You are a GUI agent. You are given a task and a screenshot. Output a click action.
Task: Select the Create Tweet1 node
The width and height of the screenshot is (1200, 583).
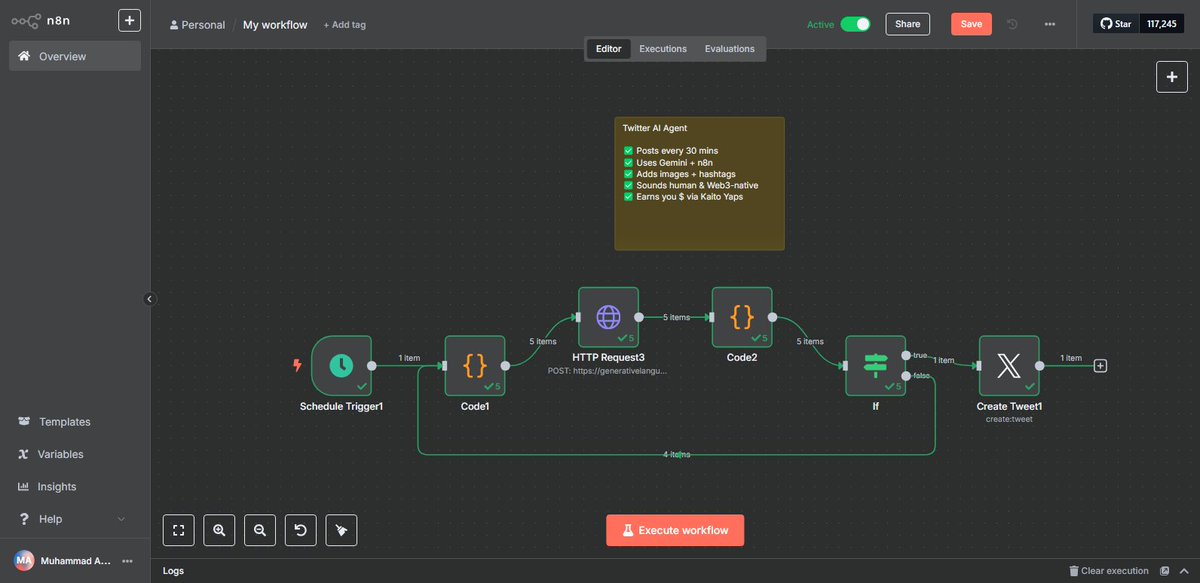1009,366
